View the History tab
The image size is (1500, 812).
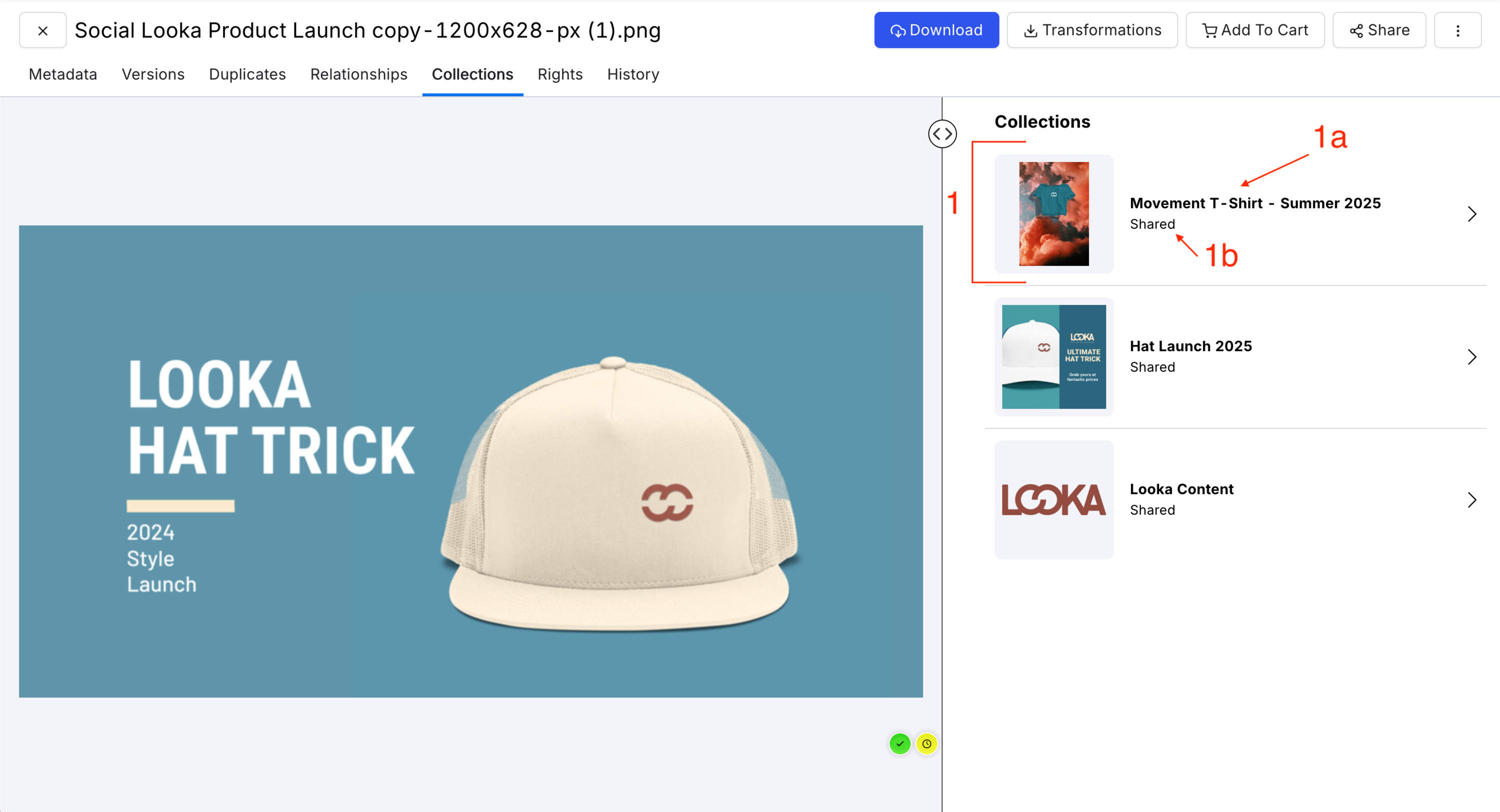coord(633,74)
